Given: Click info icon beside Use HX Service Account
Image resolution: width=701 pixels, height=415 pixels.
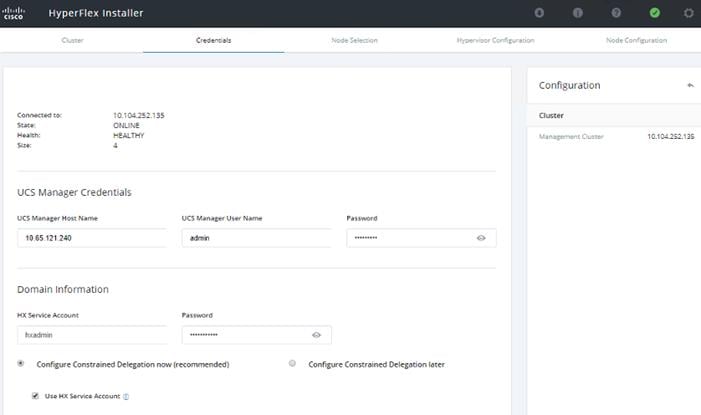Looking at the screenshot, I should click(x=126, y=396).
